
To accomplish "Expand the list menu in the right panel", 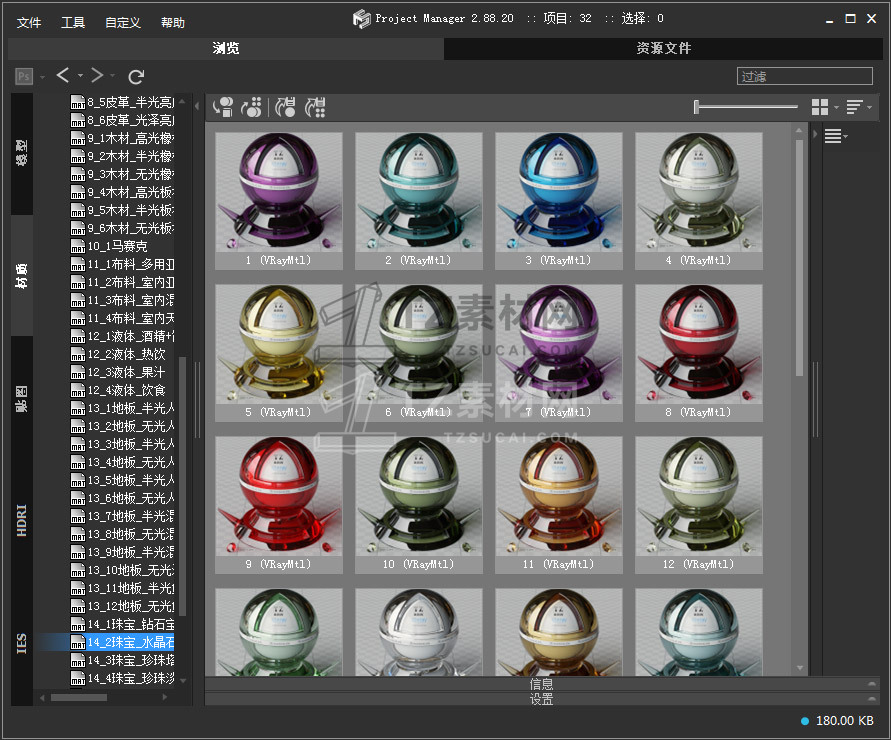I will (835, 137).
